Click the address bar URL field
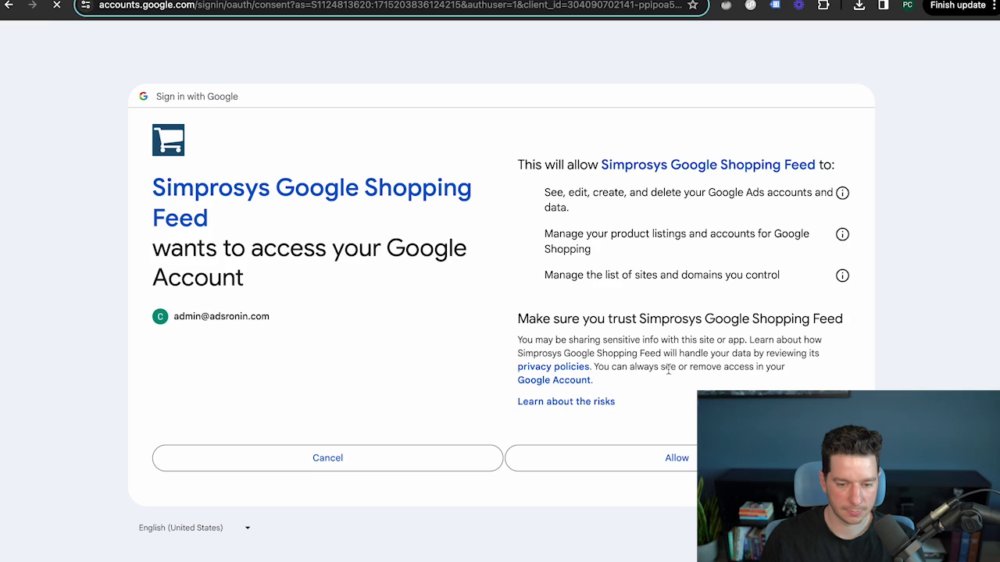The image size is (1000, 562). (x=389, y=5)
